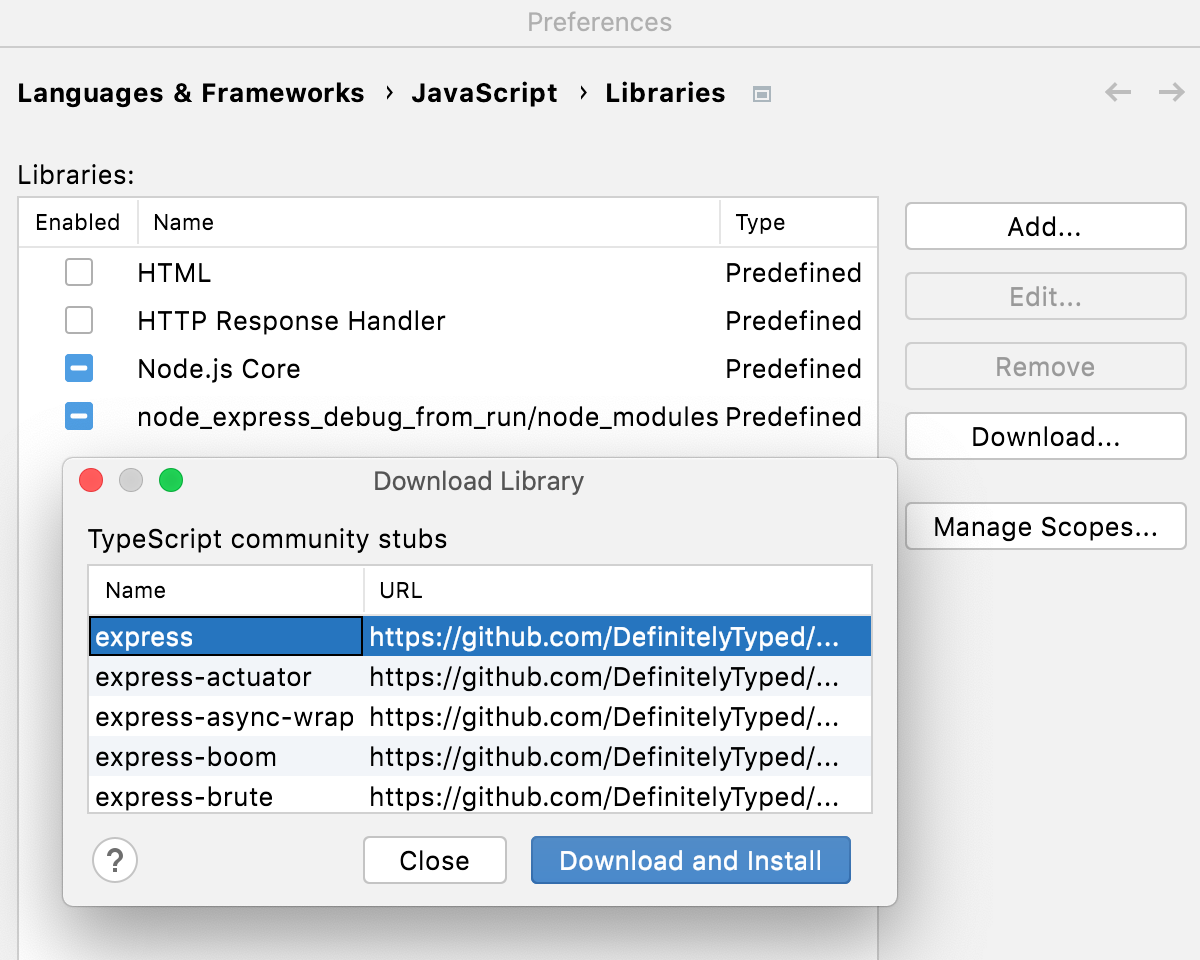Navigate to Languages & Frameworks breadcrumb
Image resolution: width=1200 pixels, height=960 pixels.
coord(190,92)
